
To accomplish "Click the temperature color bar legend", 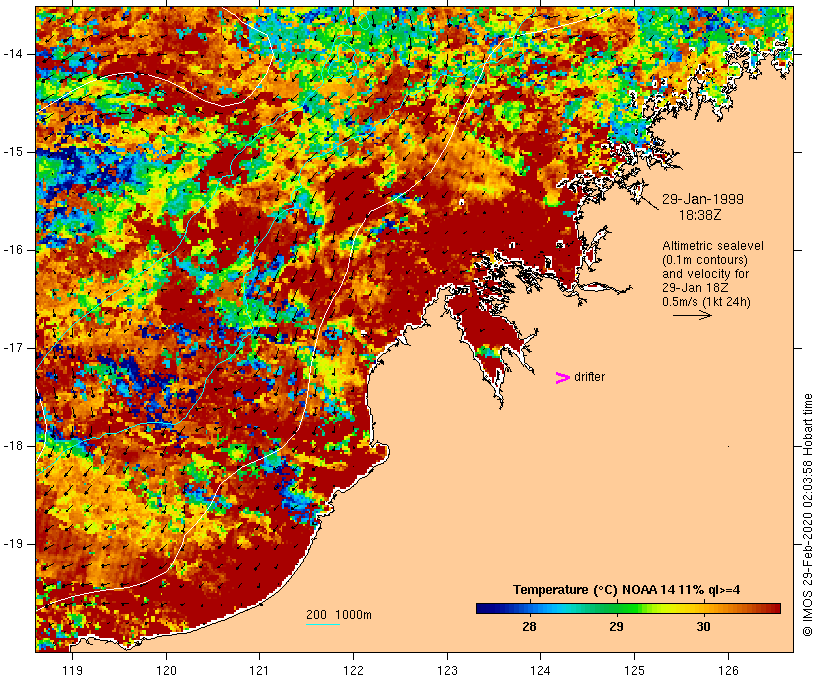I will (628, 608).
